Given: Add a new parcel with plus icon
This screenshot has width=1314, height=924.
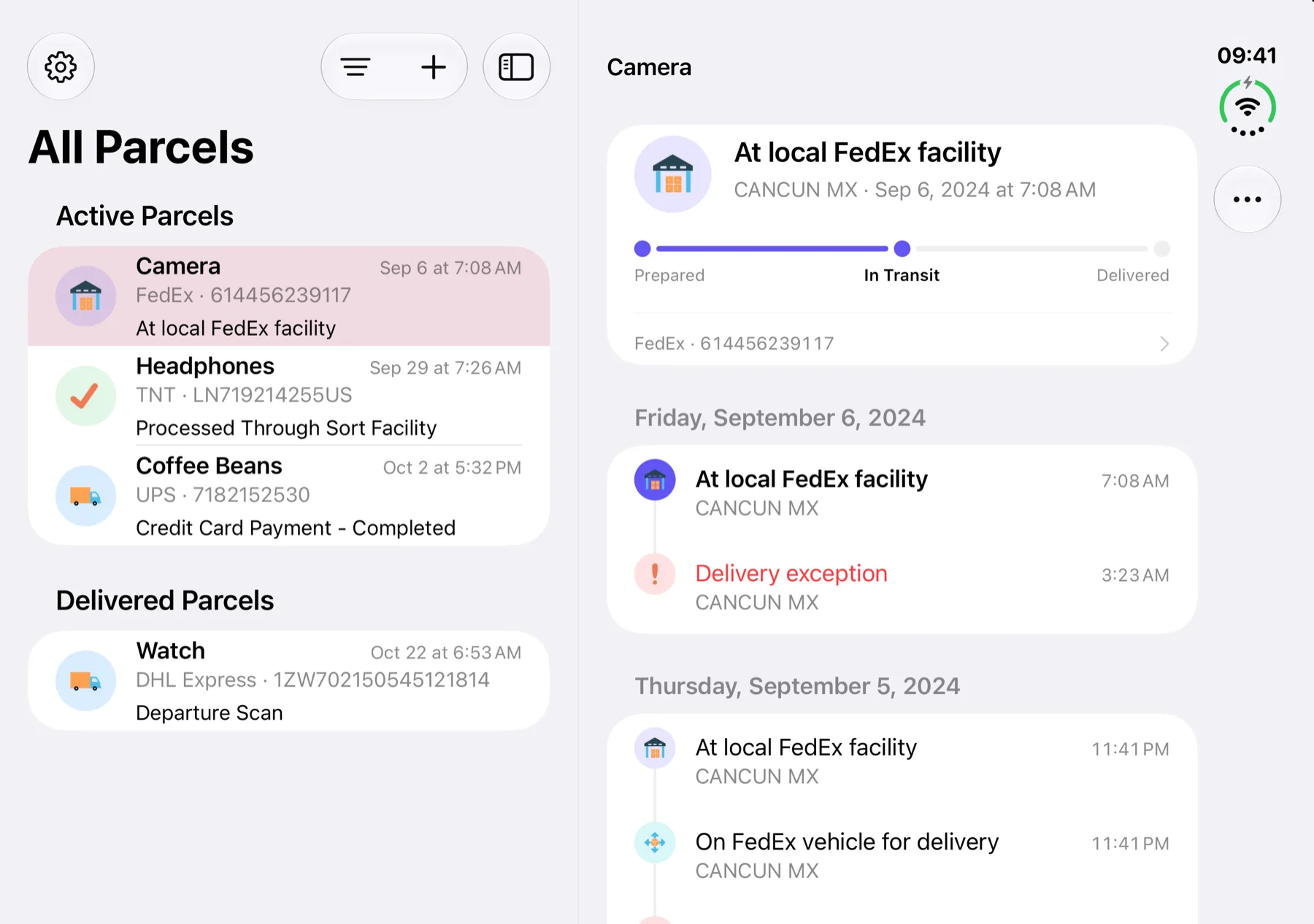Looking at the screenshot, I should click(434, 67).
